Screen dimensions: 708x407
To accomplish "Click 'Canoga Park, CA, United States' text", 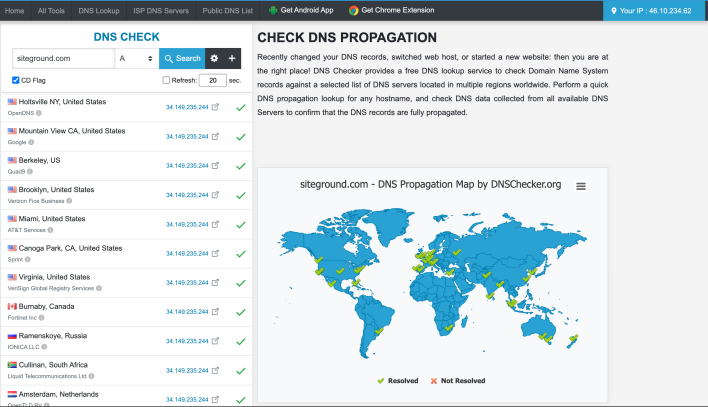I will tap(70, 248).
